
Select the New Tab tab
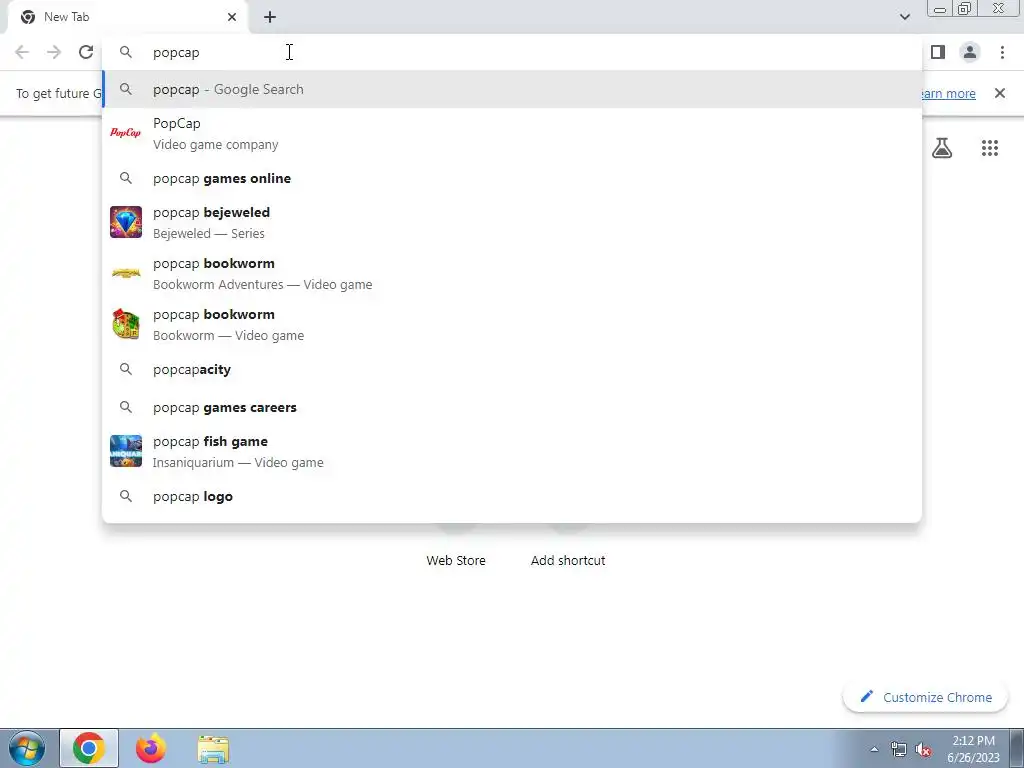point(128,17)
